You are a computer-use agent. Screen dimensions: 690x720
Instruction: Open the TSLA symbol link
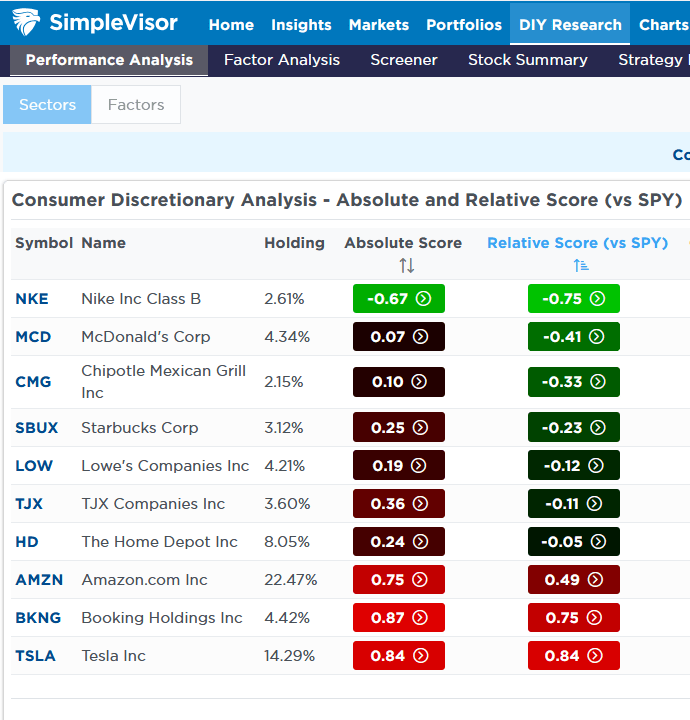coord(35,656)
